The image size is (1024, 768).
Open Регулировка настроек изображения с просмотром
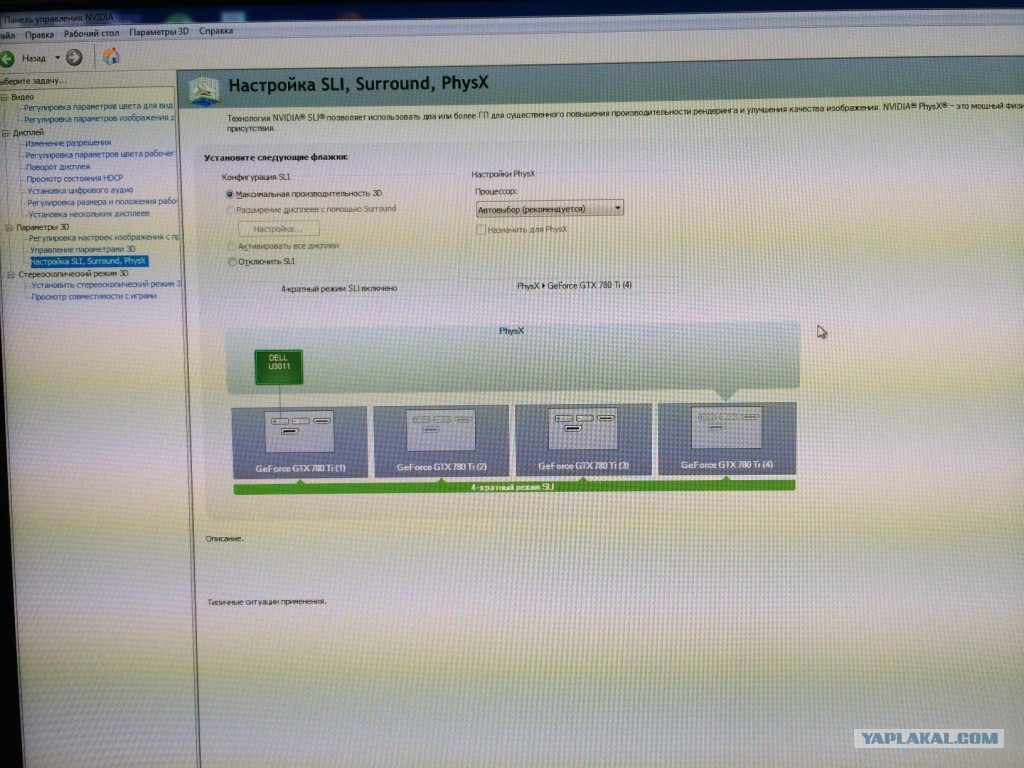[104, 237]
